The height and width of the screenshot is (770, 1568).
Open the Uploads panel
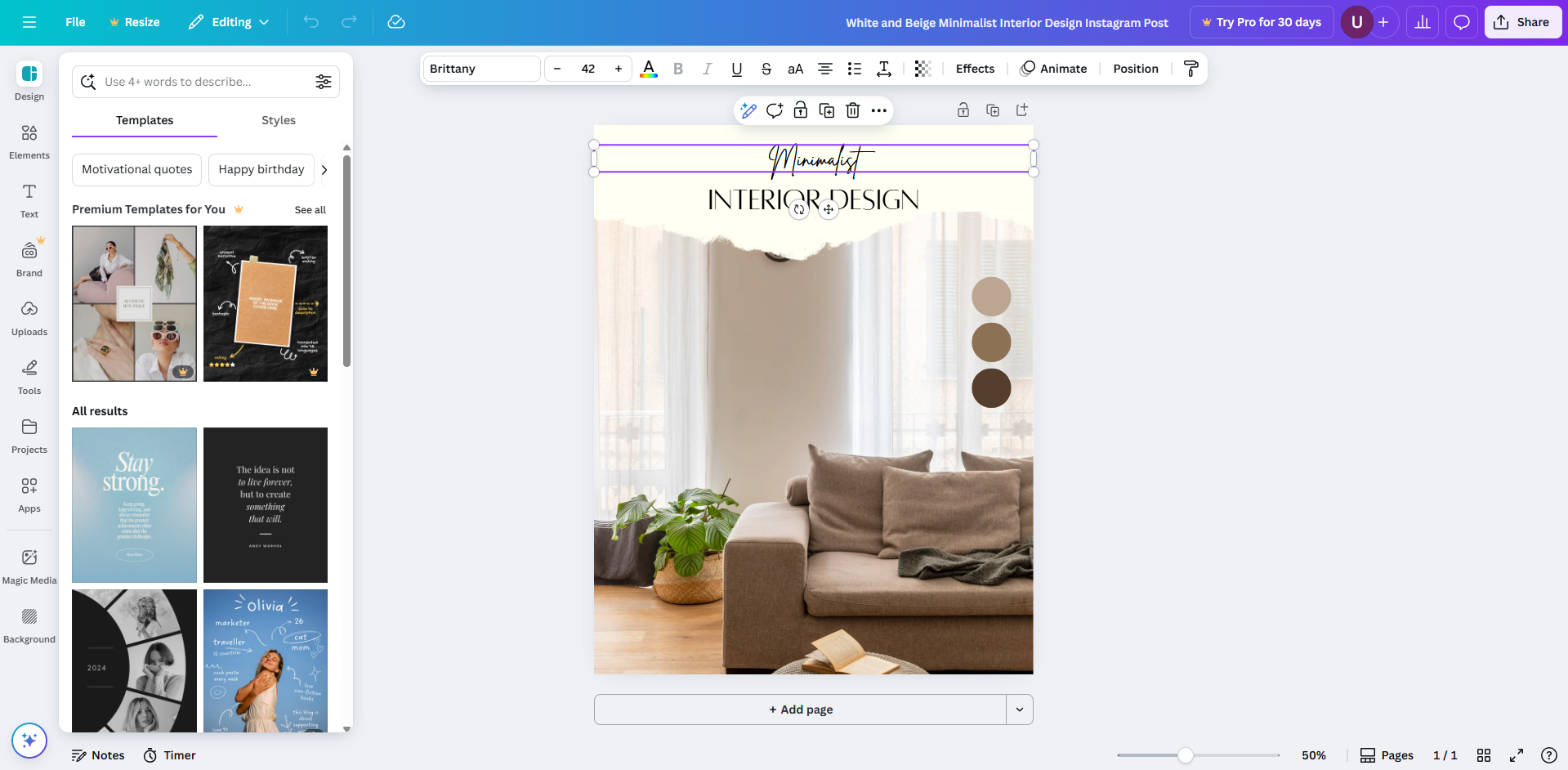(29, 317)
